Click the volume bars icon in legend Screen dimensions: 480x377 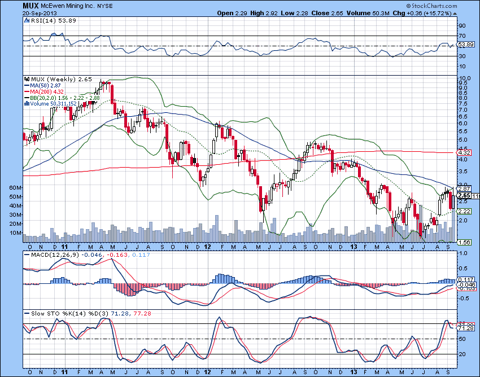pyautogui.click(x=27, y=104)
